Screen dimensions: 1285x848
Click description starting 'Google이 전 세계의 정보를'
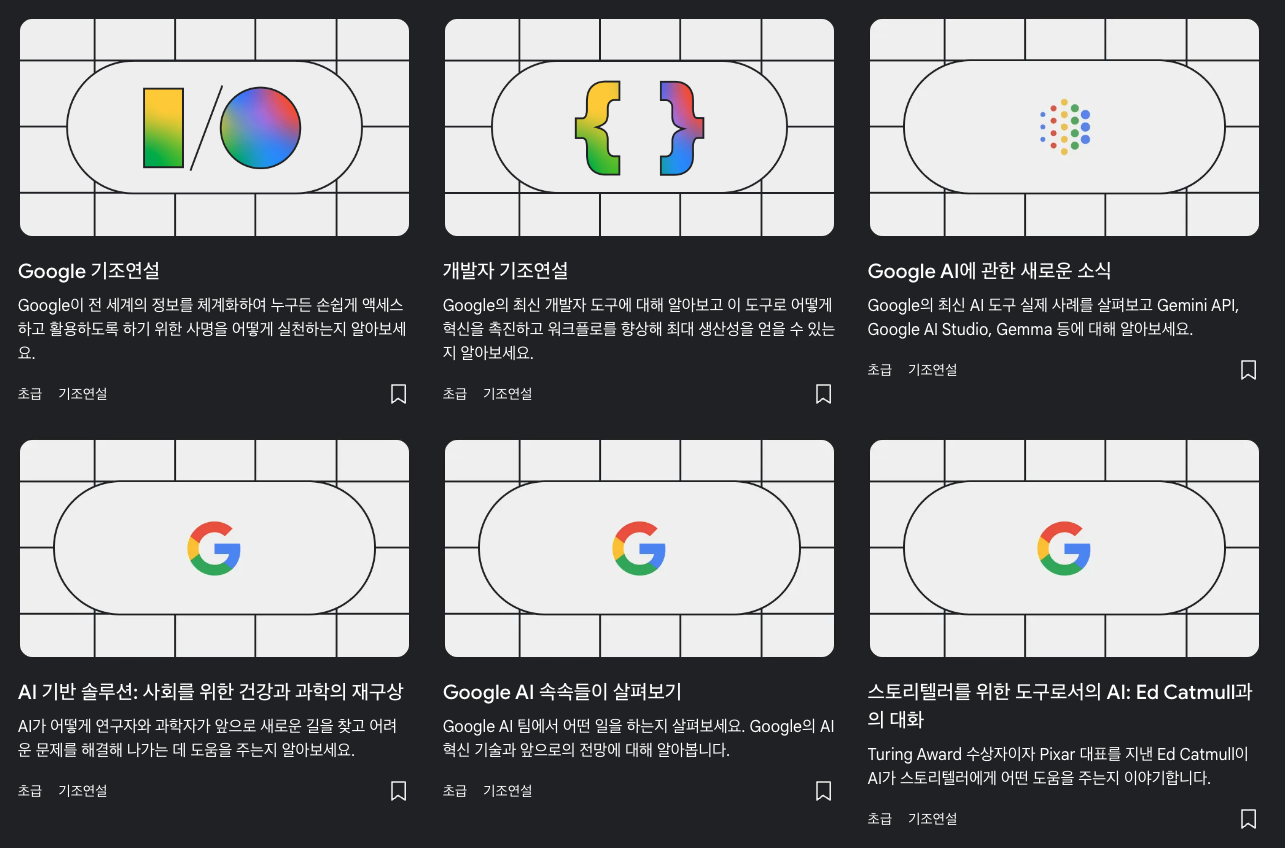click(x=212, y=329)
